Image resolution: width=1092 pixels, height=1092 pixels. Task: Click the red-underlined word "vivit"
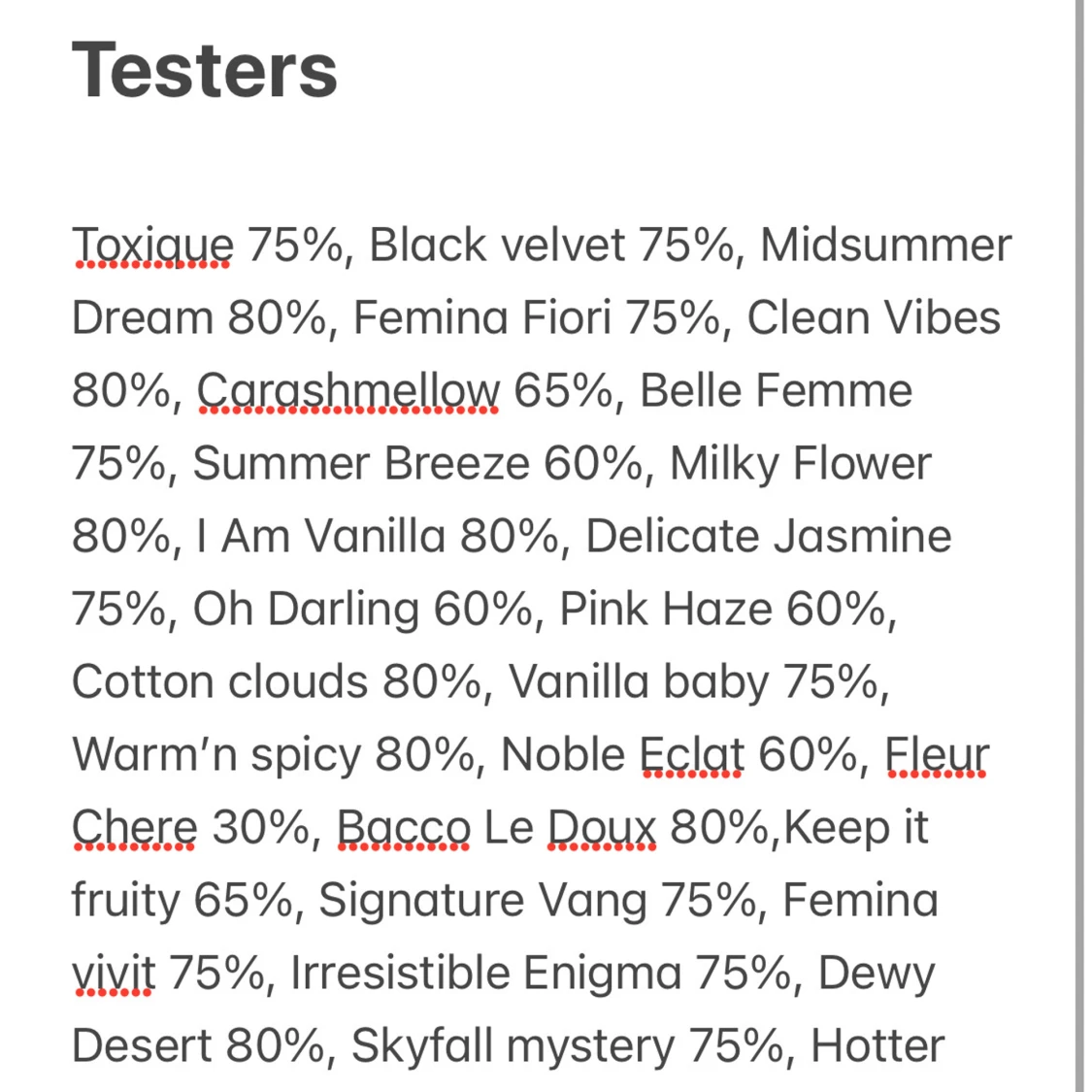(113, 974)
